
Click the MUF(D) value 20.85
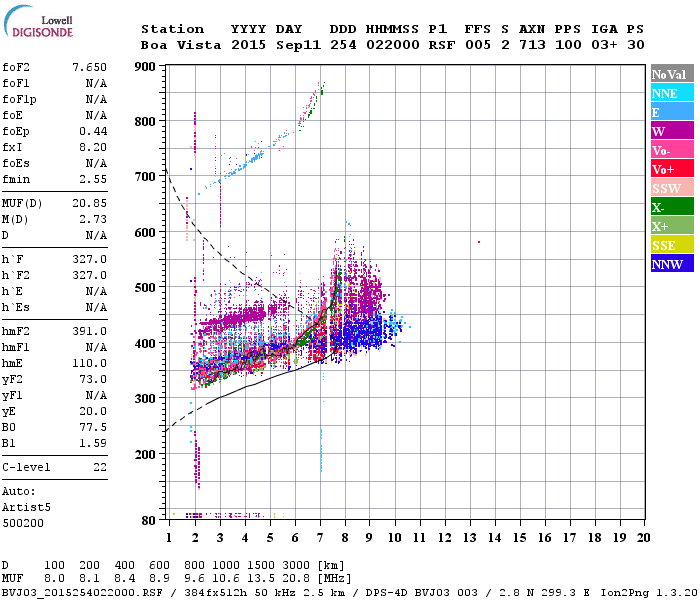coord(89,203)
